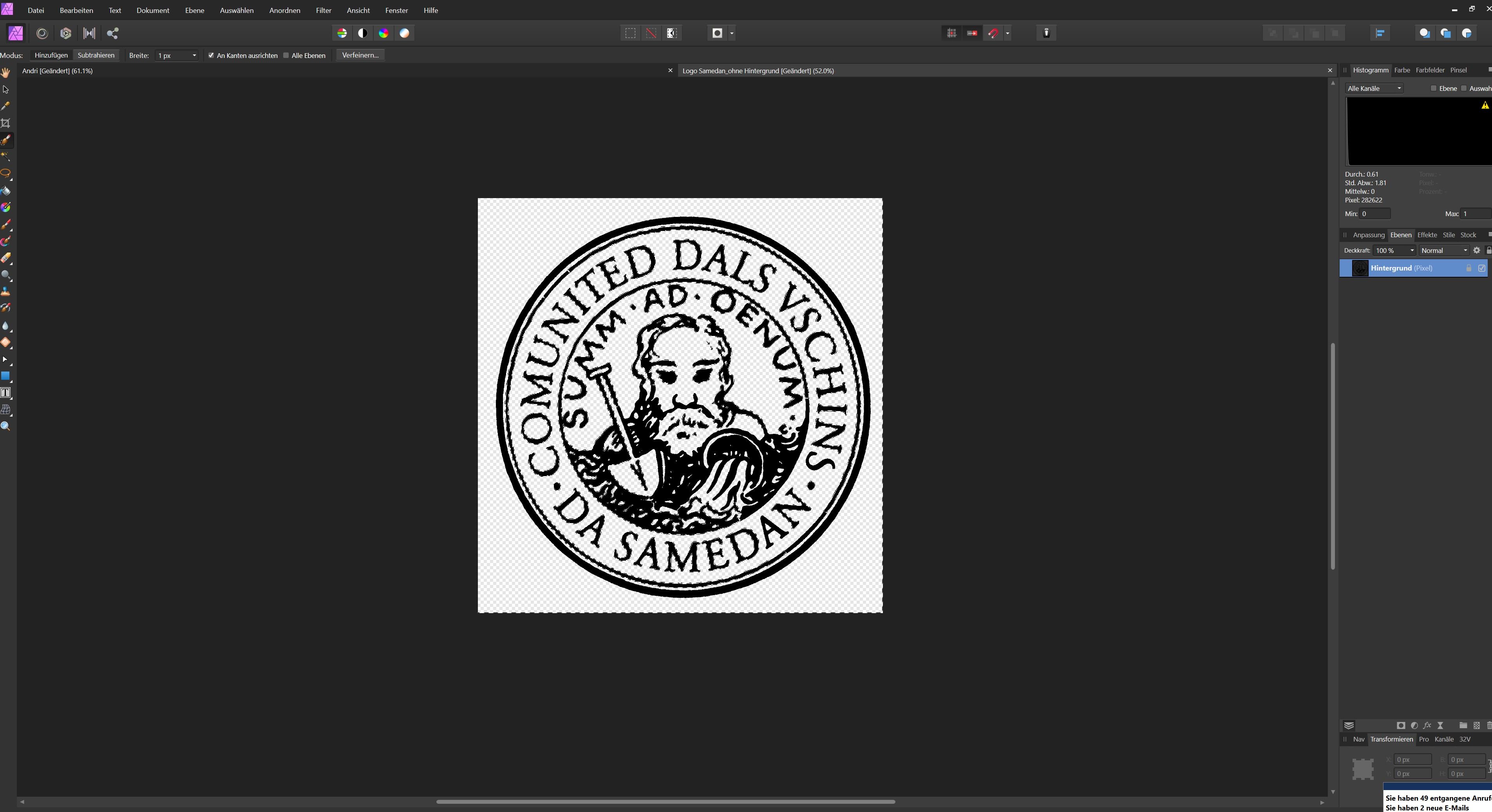
Task: Select the Artistic Text tool
Action: tap(6, 393)
